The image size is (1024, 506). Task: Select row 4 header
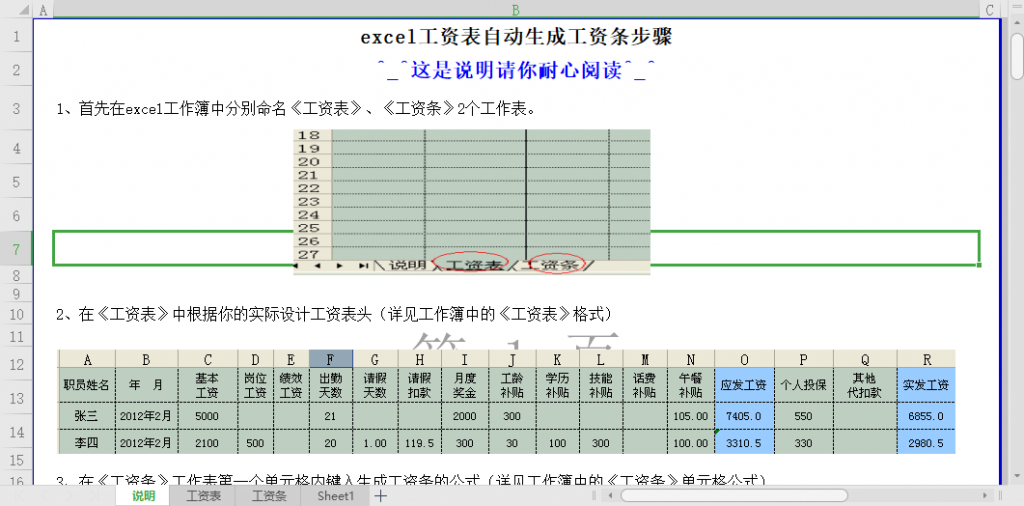pos(16,148)
